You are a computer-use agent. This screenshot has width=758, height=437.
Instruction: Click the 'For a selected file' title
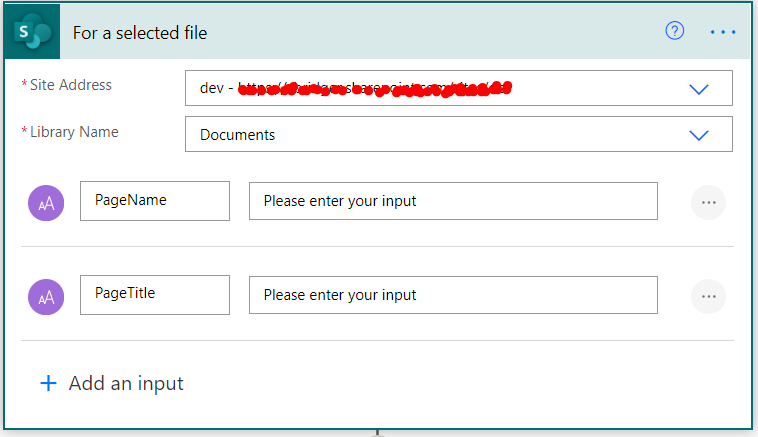point(140,33)
